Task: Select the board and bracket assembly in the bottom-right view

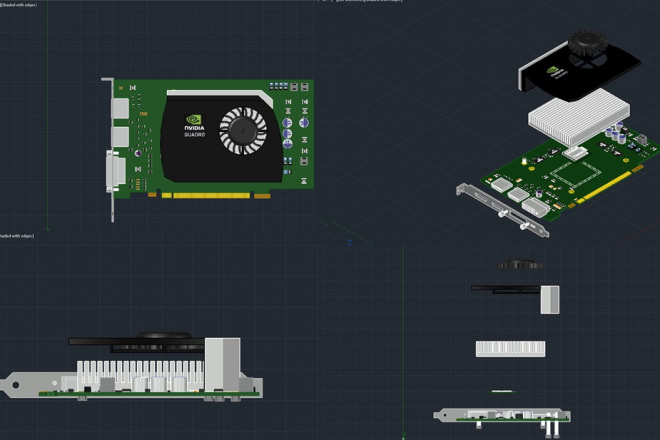Action: point(502,419)
